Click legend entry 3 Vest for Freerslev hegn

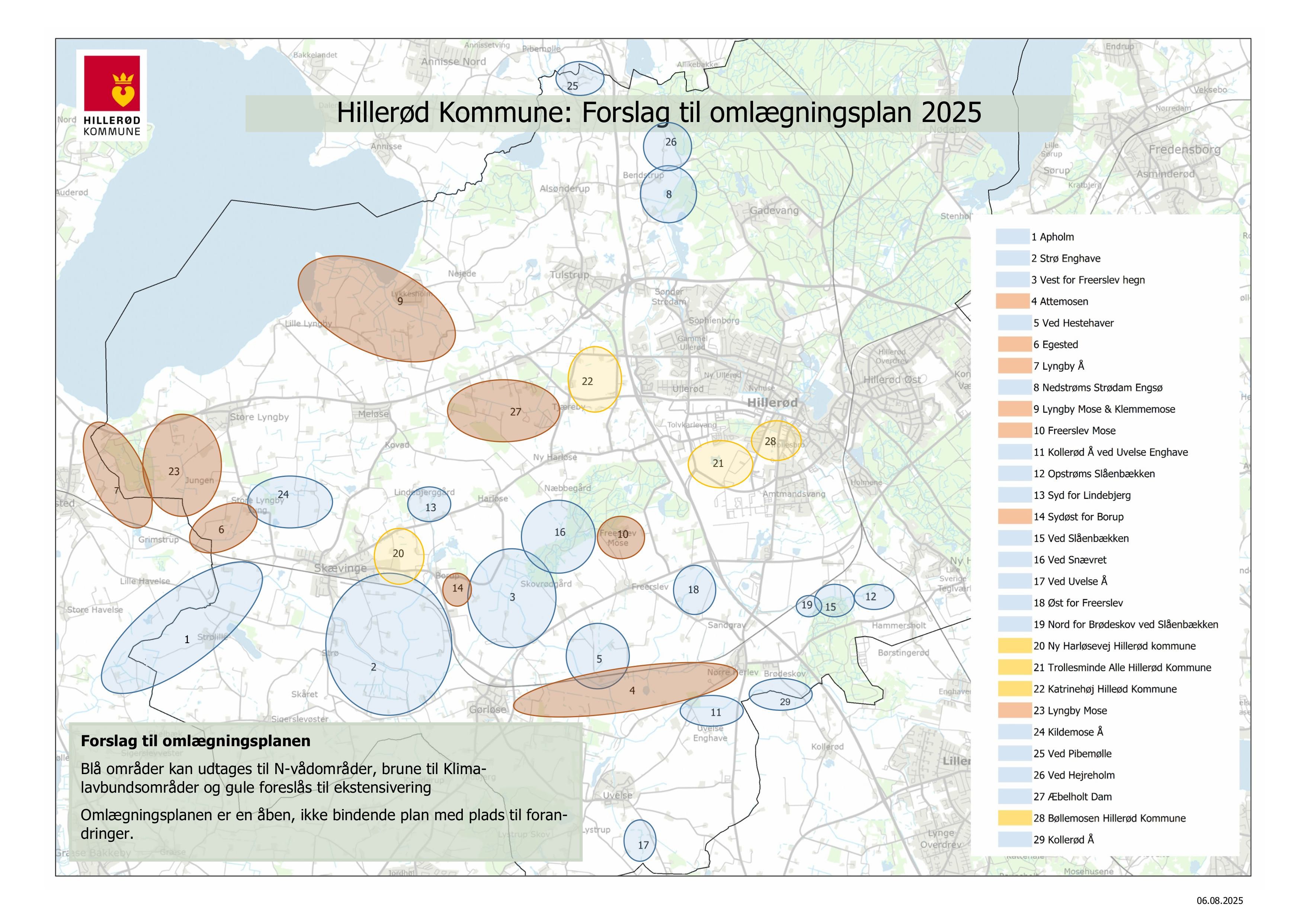(x=1088, y=280)
